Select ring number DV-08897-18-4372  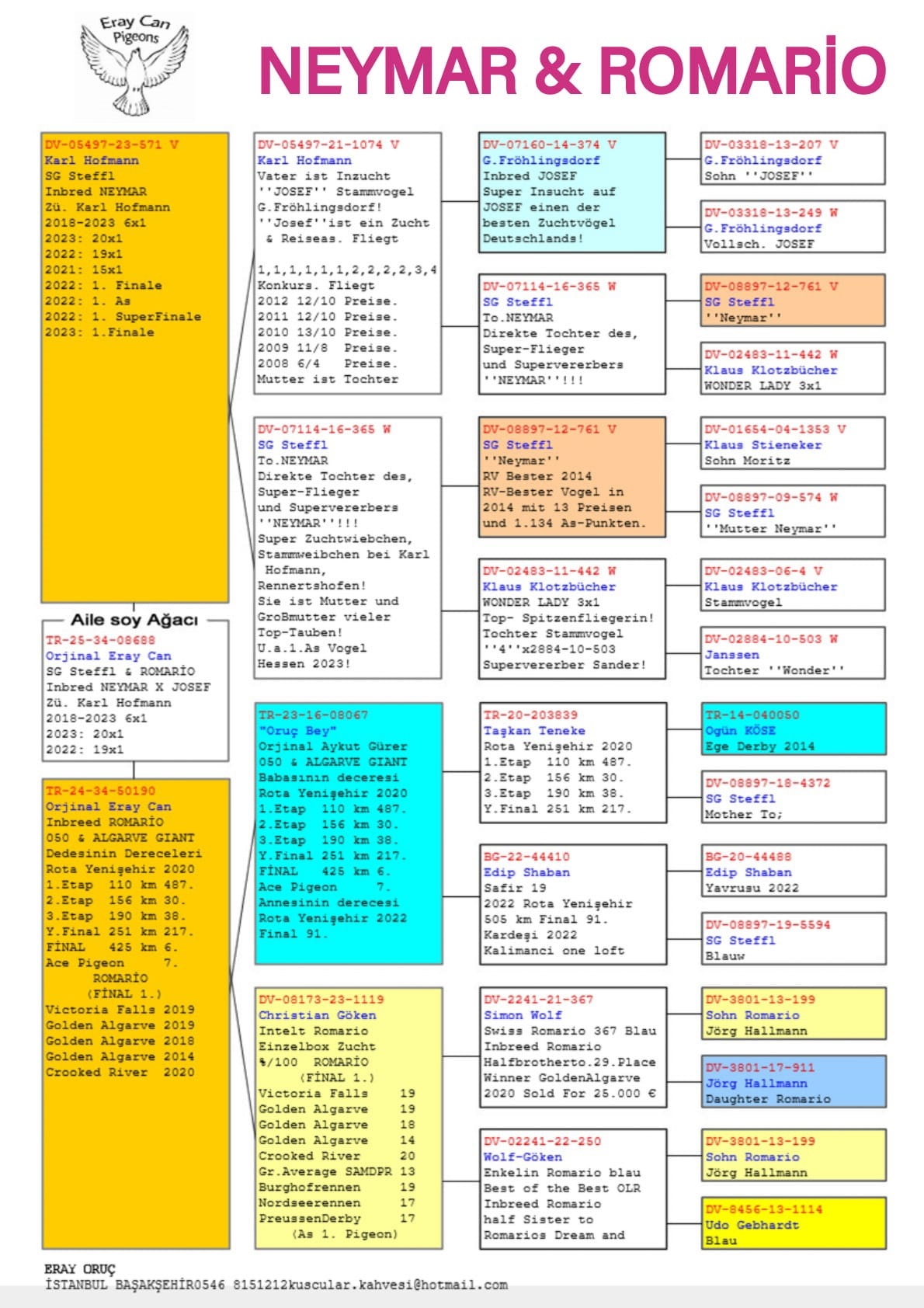click(x=767, y=783)
